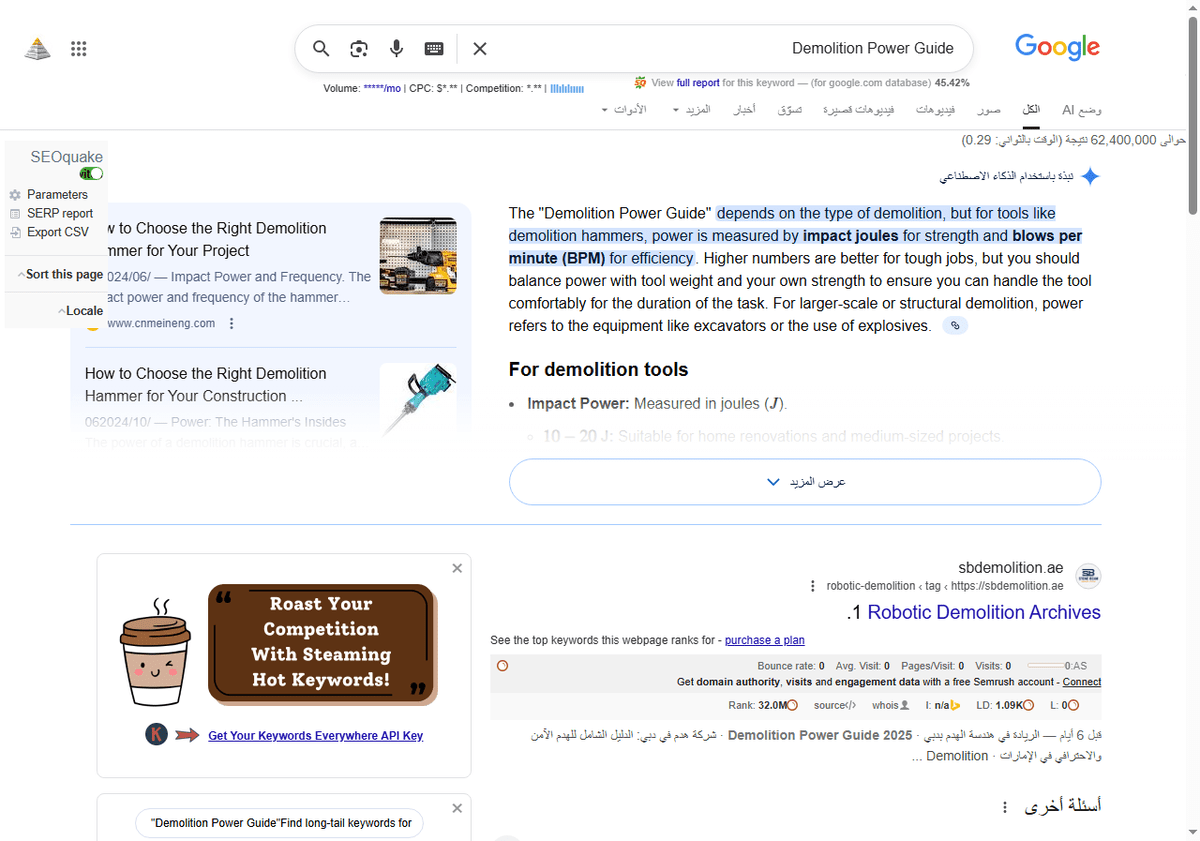Click the blue keyword trend bars indicator
The width and height of the screenshot is (1200, 841).
[x=567, y=88]
